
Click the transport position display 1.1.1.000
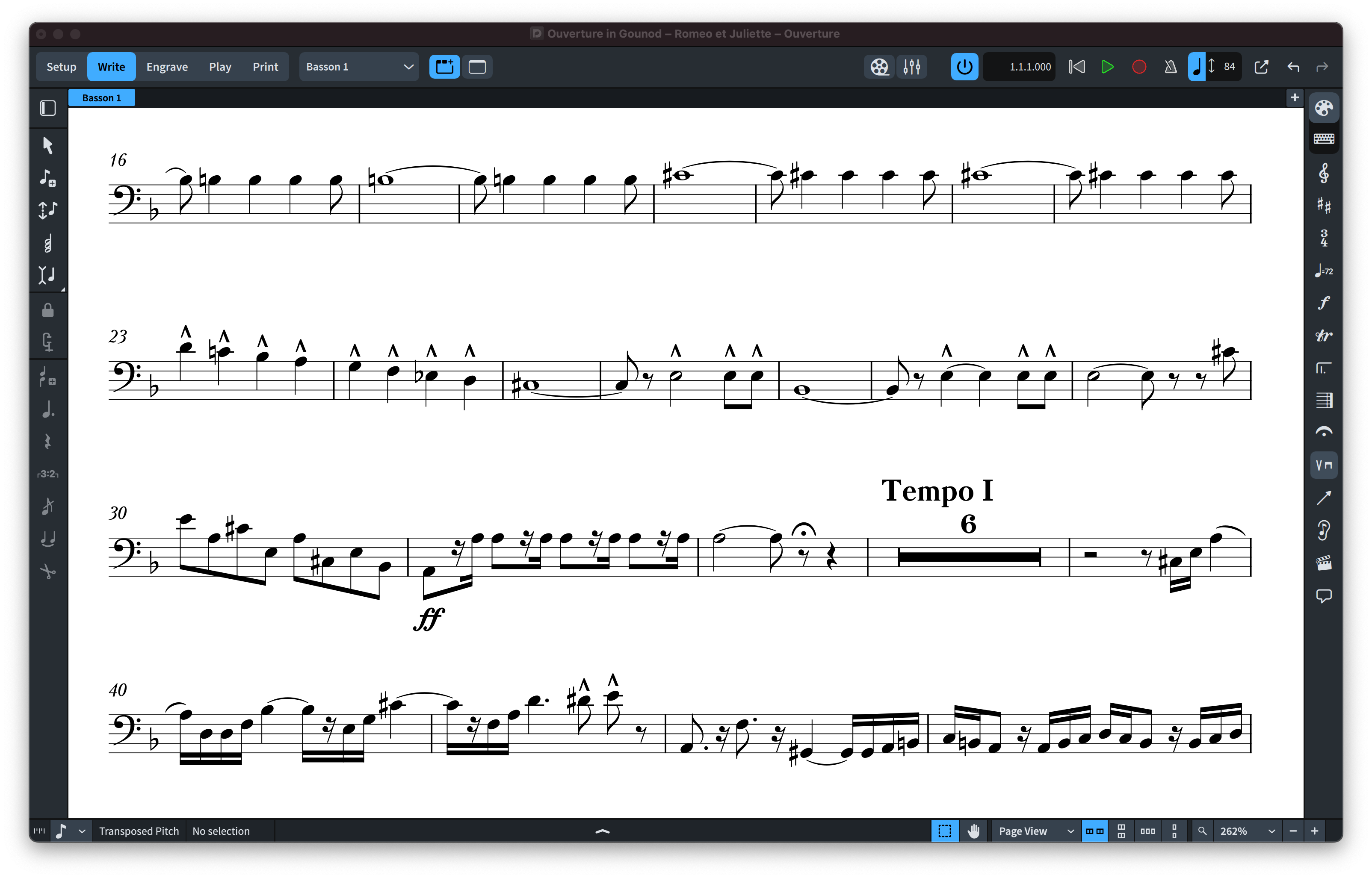pos(1020,67)
